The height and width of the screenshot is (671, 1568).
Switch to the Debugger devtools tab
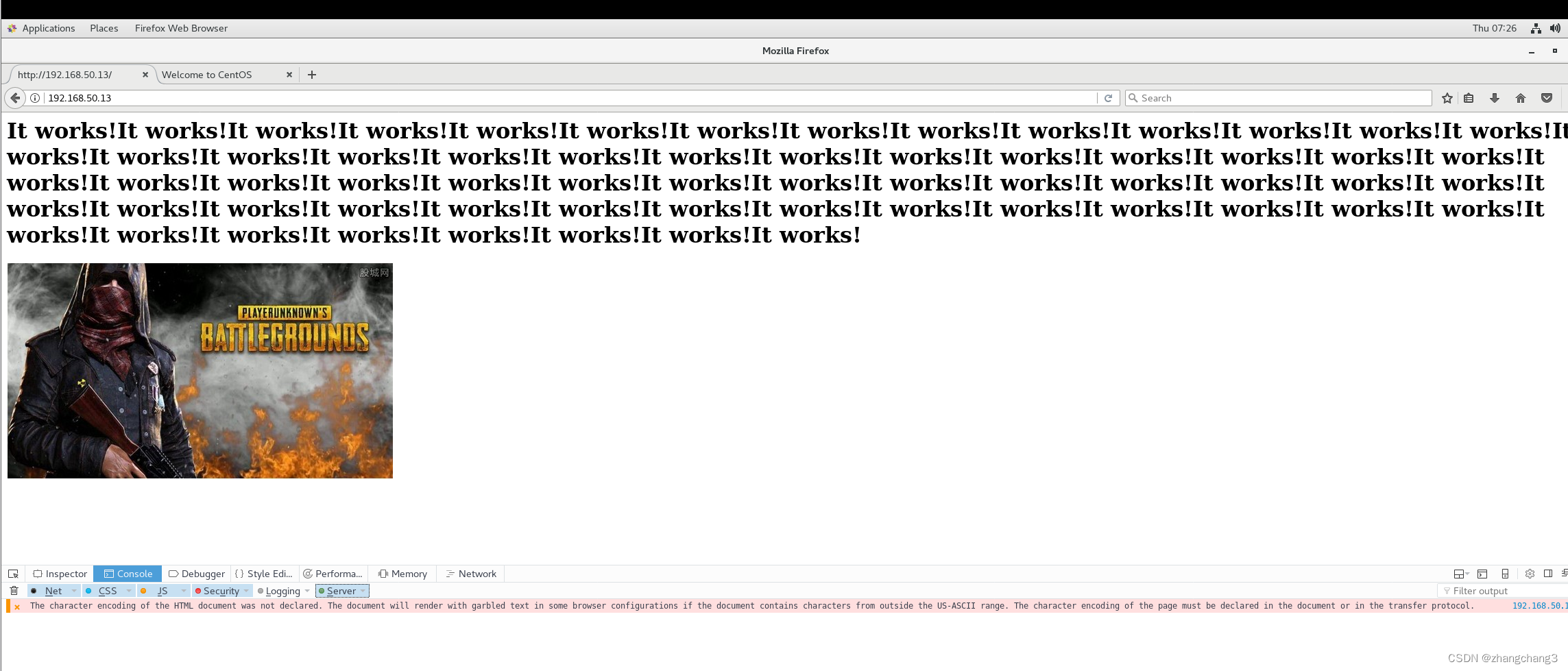click(197, 574)
